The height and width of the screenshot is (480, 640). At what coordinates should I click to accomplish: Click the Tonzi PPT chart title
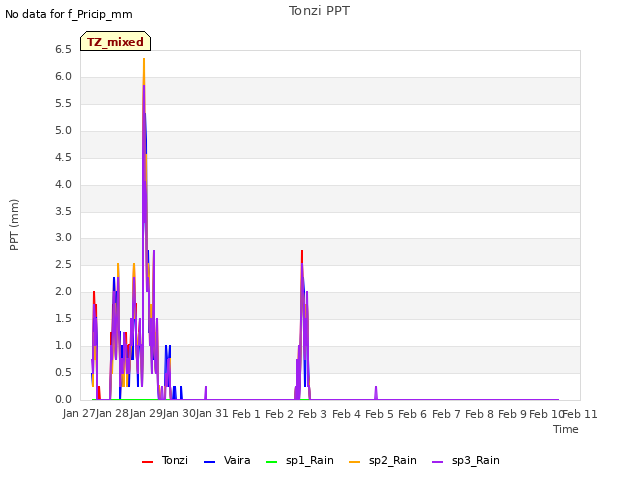pyautogui.click(x=319, y=11)
